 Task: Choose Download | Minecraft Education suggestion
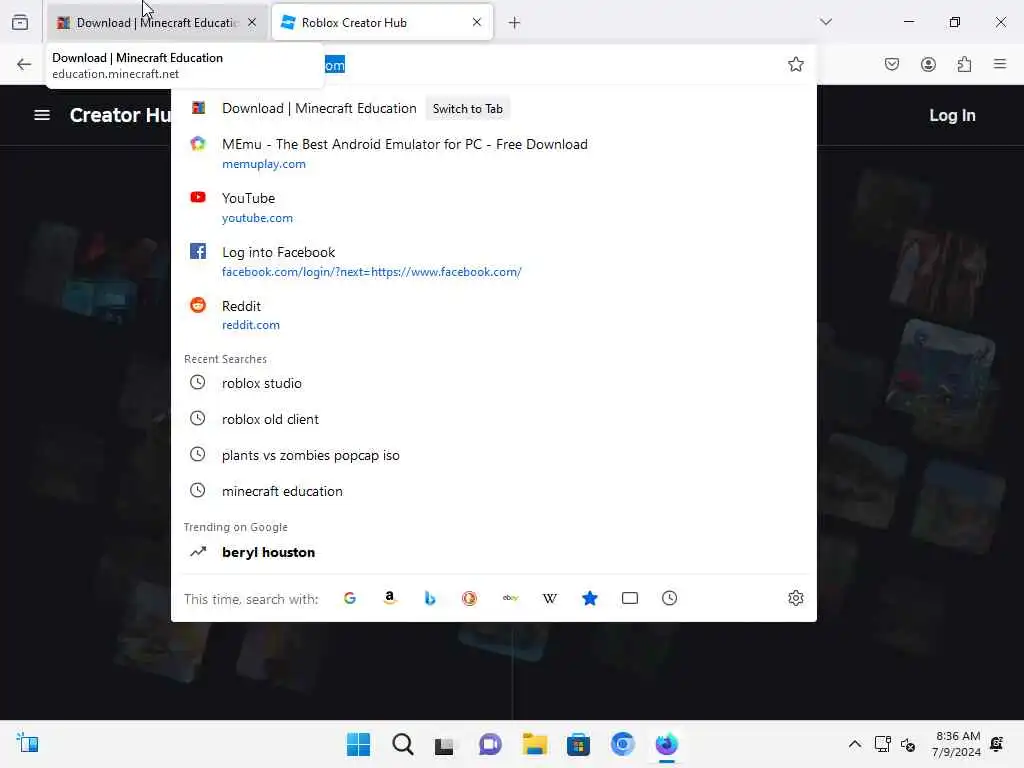pos(494,108)
